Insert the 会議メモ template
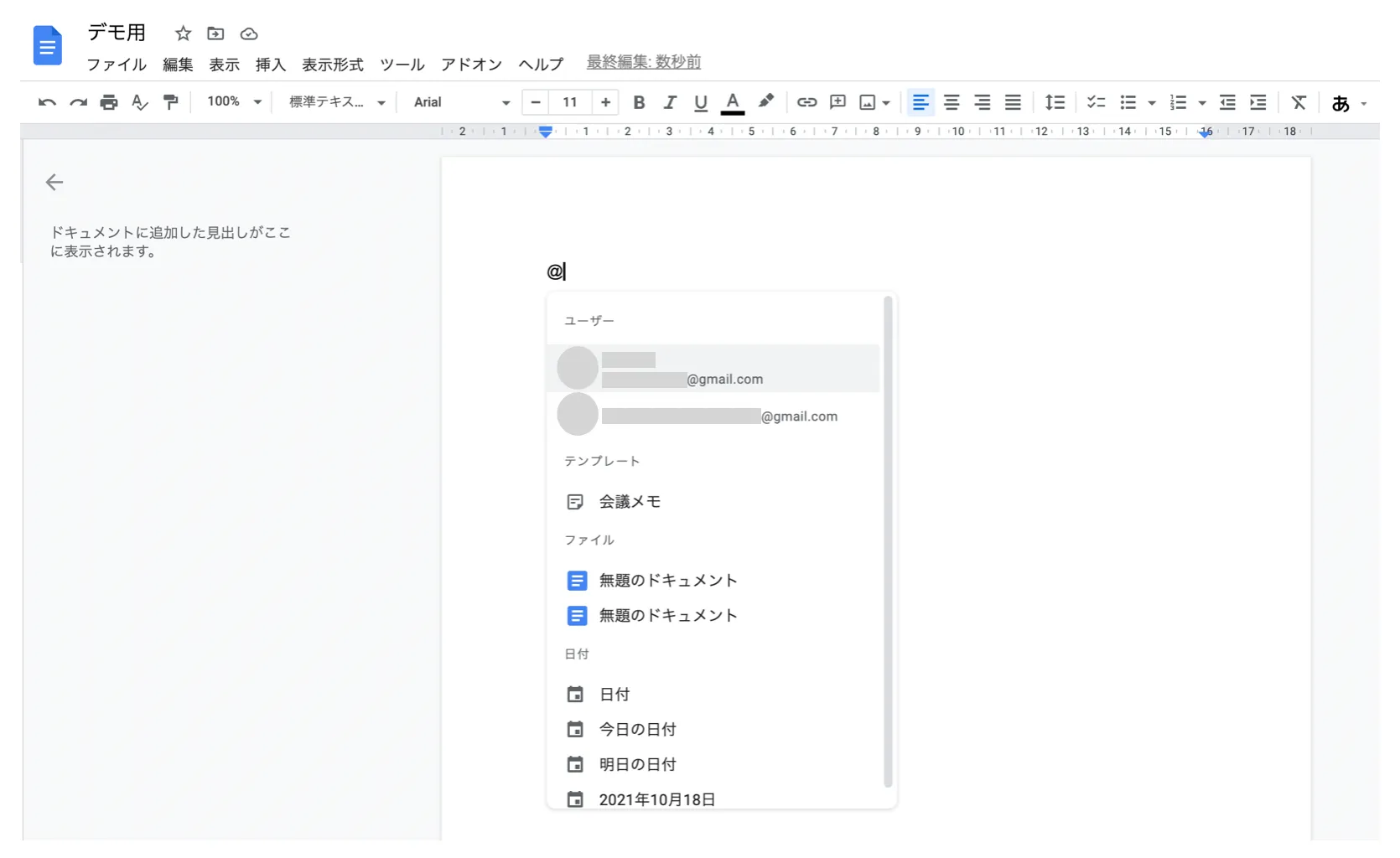Screen dimensions: 1400x858 pos(713,502)
